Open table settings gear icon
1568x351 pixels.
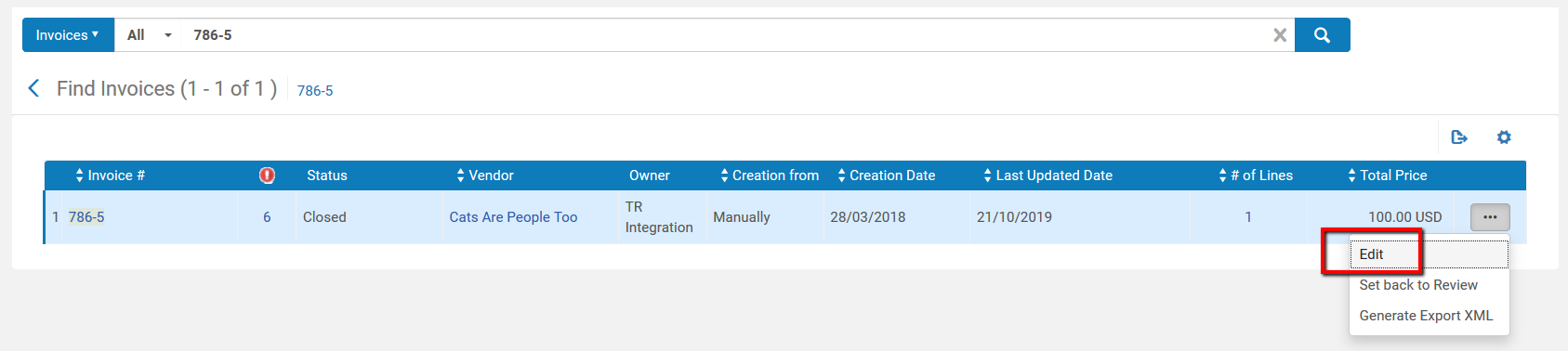pos(1504,137)
